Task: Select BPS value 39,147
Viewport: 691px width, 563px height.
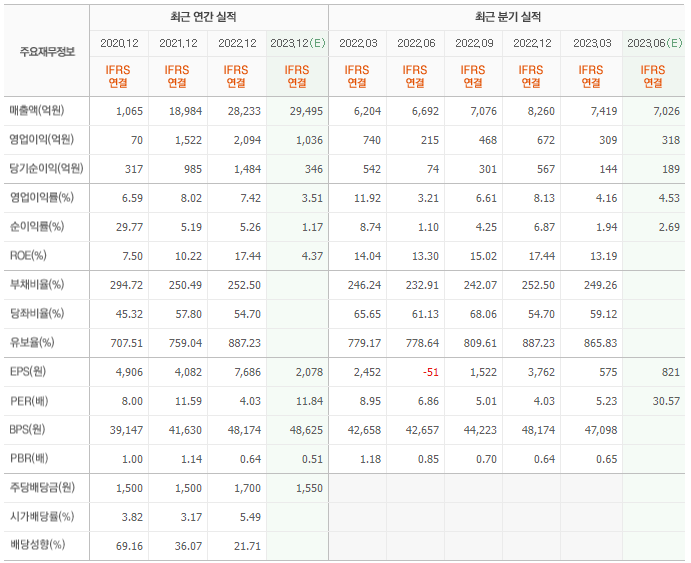Action: pyautogui.click(x=126, y=430)
